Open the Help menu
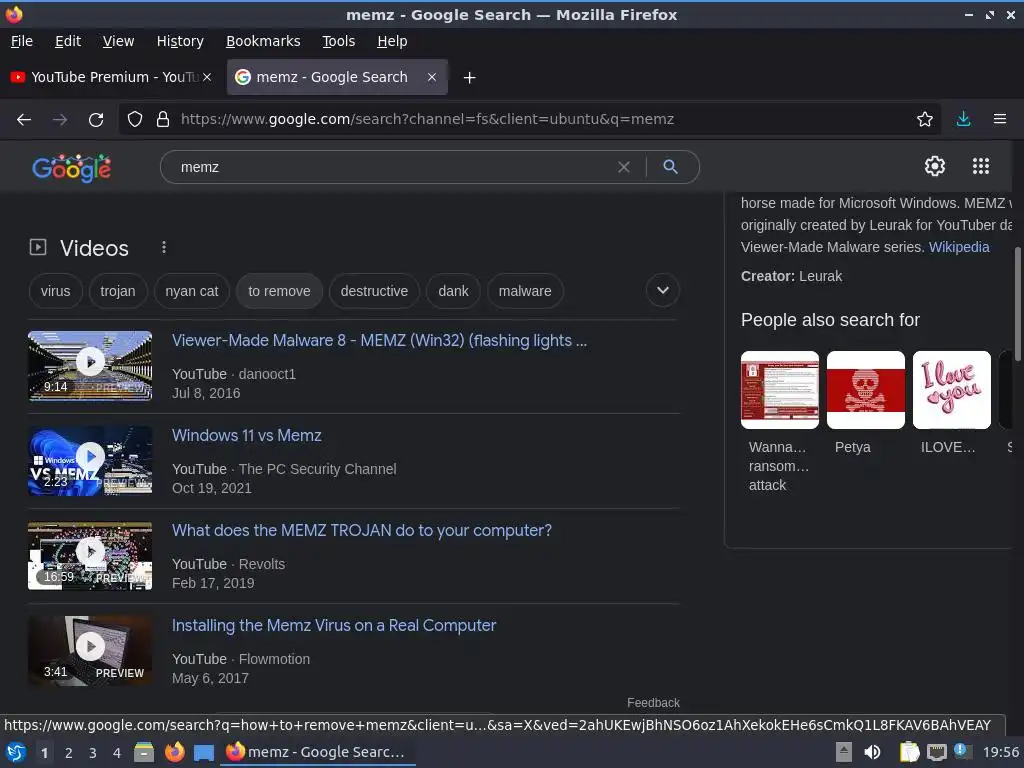Image resolution: width=1024 pixels, height=768 pixels. pos(392,41)
